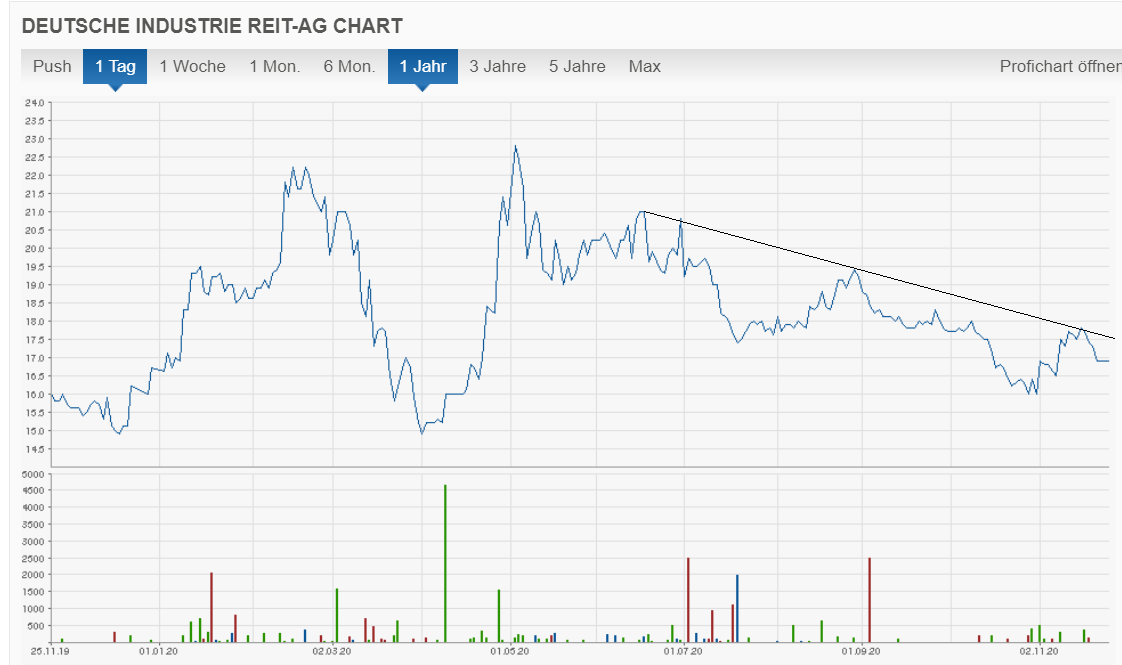Switch to the 3 Jahre view

pos(497,67)
